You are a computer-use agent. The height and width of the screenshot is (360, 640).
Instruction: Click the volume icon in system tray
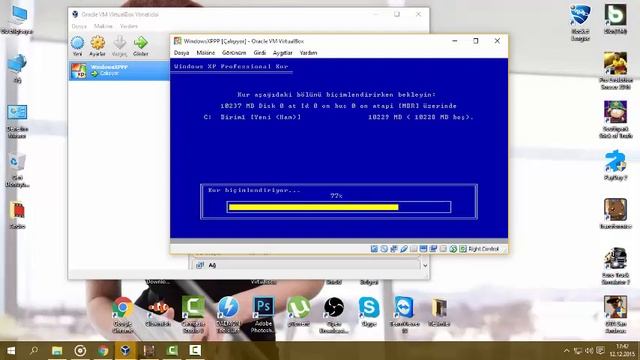[589, 351]
